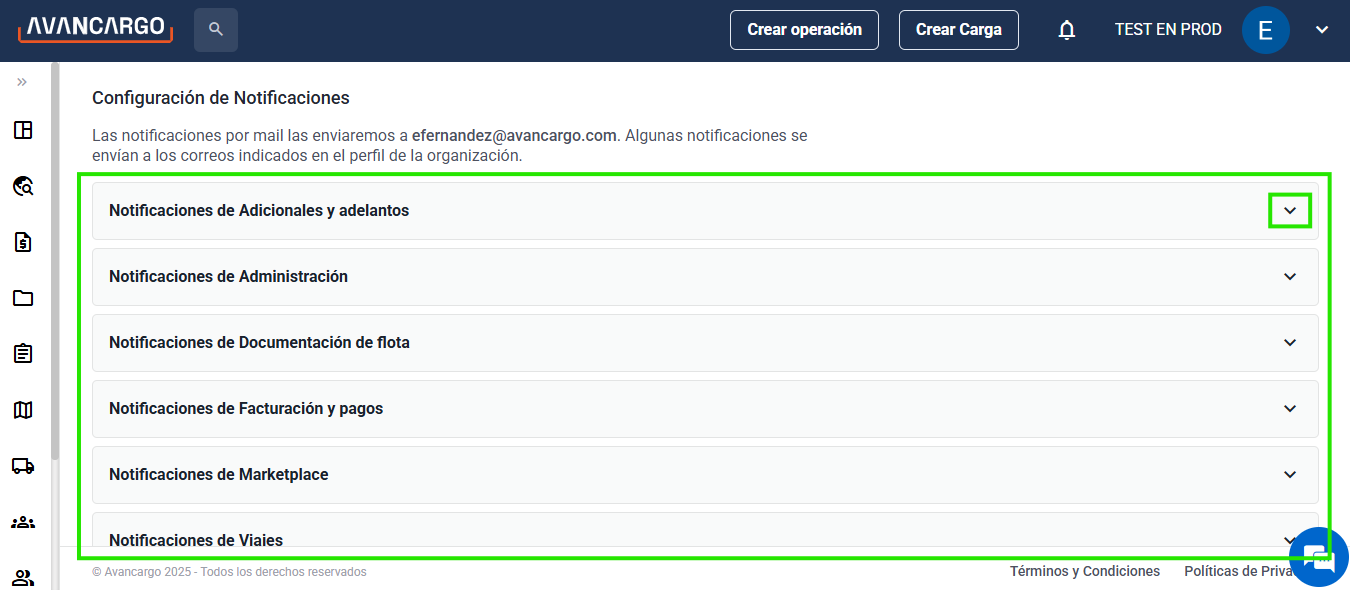Image resolution: width=1350 pixels, height=590 pixels.
Task: Expand the sidebar with the double-arrow icon
Action: tap(22, 82)
